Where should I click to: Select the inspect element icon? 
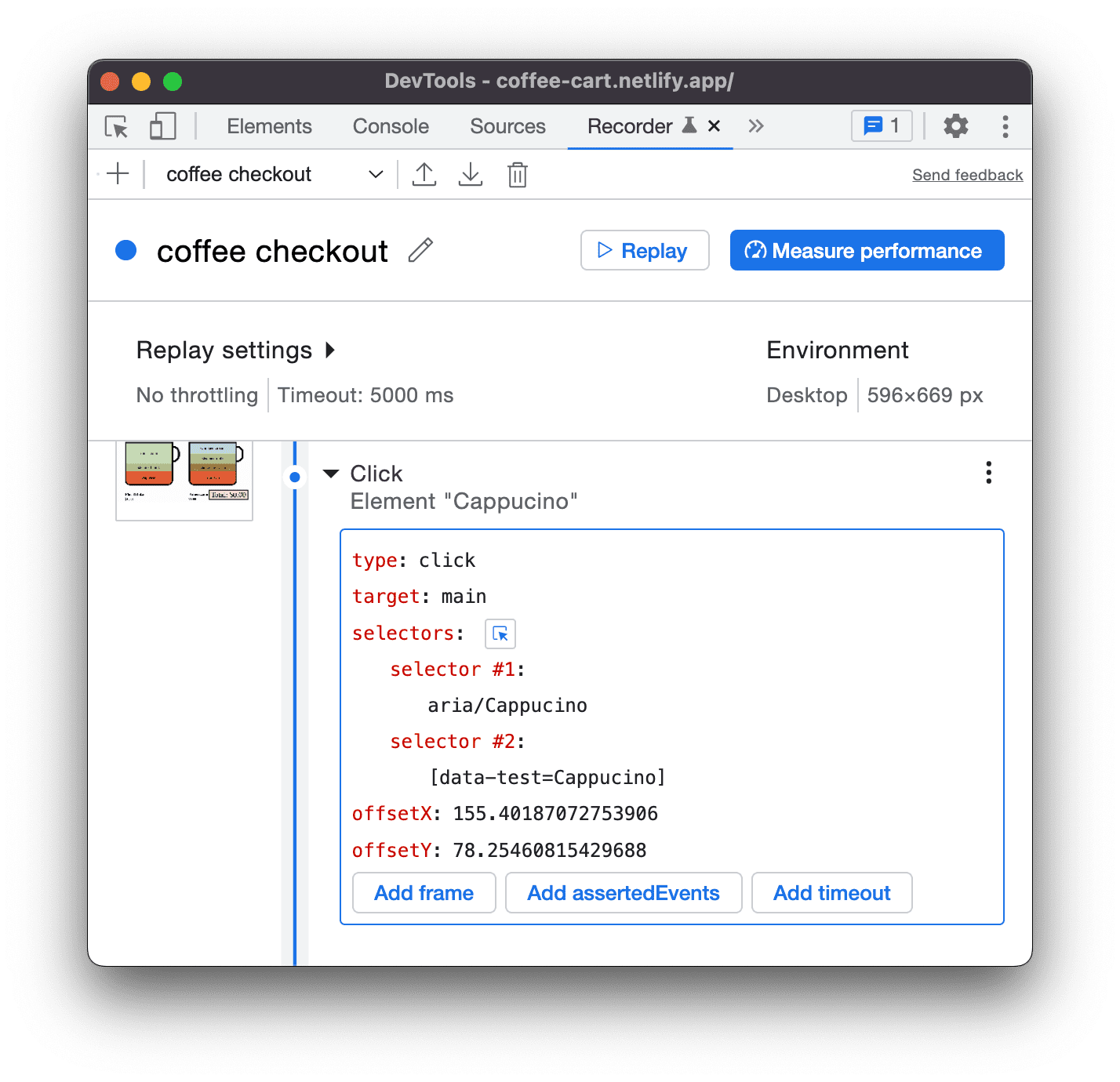point(115,125)
